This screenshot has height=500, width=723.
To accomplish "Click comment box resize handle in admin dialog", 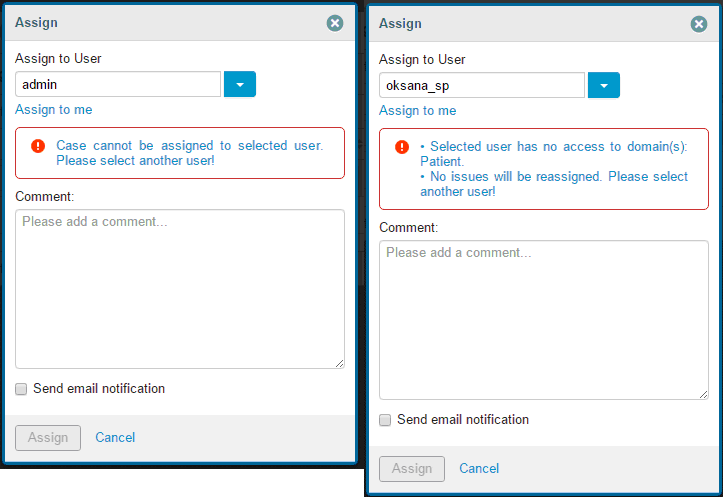I will 340,364.
